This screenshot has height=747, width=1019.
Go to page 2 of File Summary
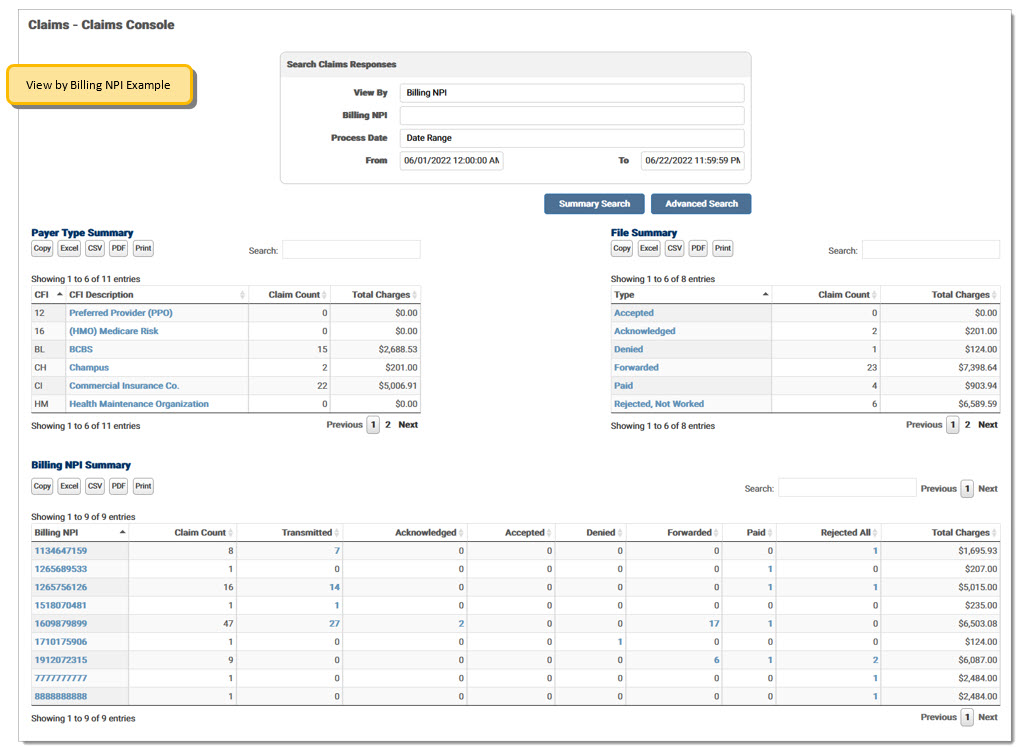click(x=968, y=425)
